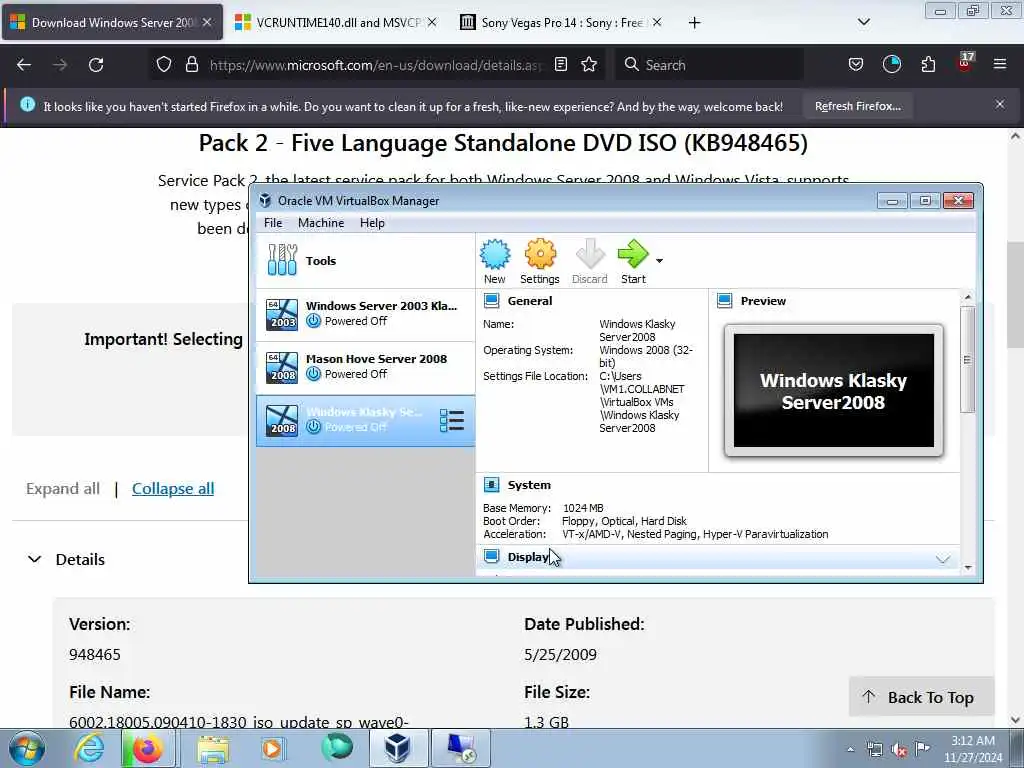
Task: Open the Windows Start orb
Action: tap(26, 748)
